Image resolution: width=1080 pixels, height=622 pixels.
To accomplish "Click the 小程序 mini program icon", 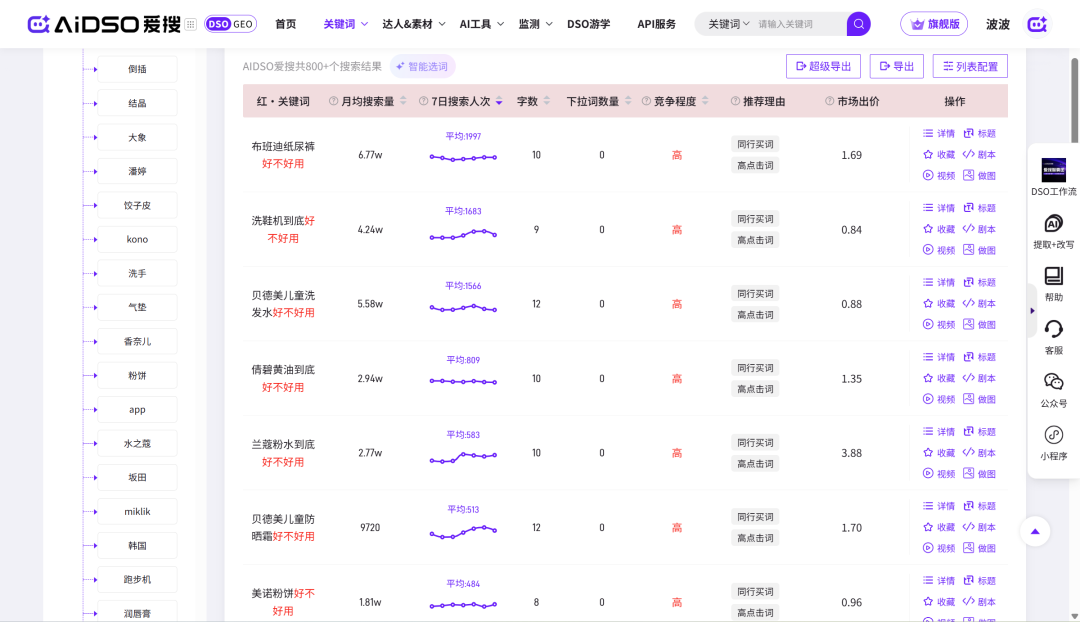I will click(1053, 435).
